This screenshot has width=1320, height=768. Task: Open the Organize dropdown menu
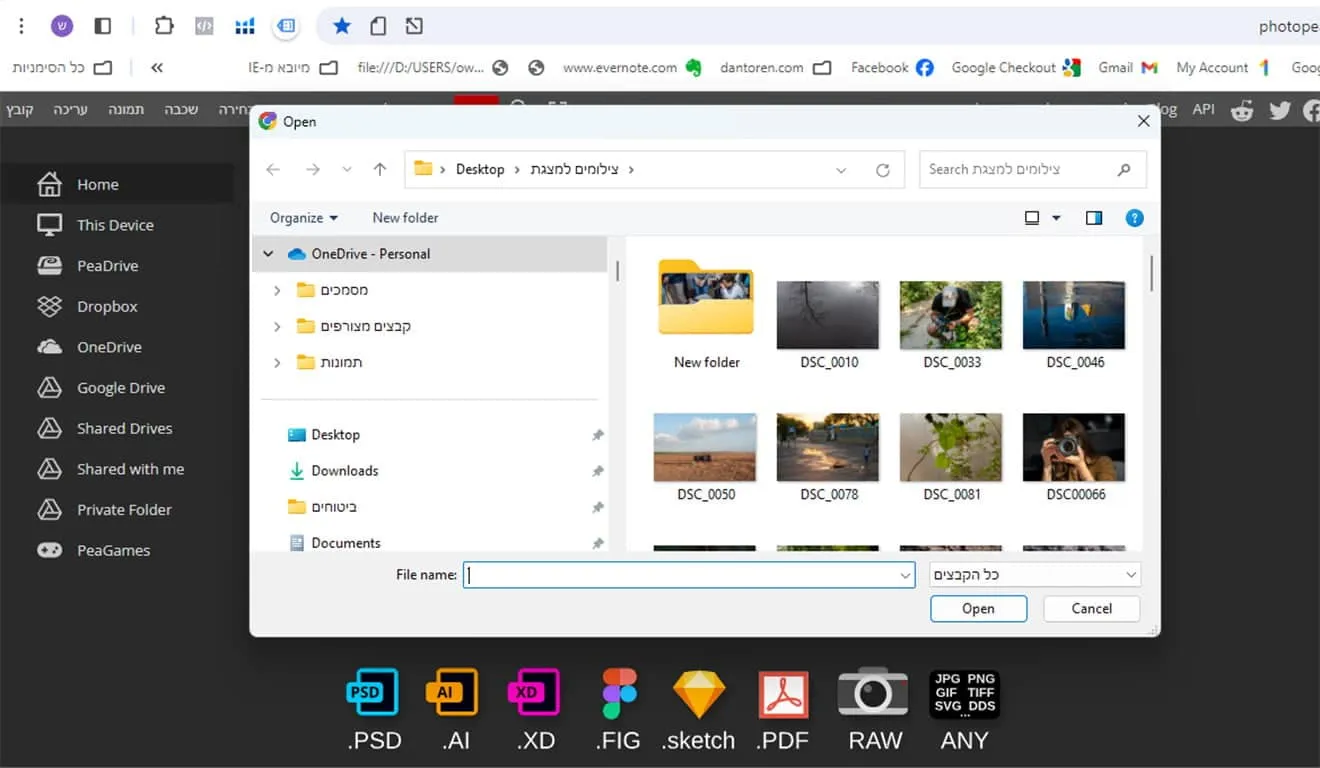(x=304, y=218)
